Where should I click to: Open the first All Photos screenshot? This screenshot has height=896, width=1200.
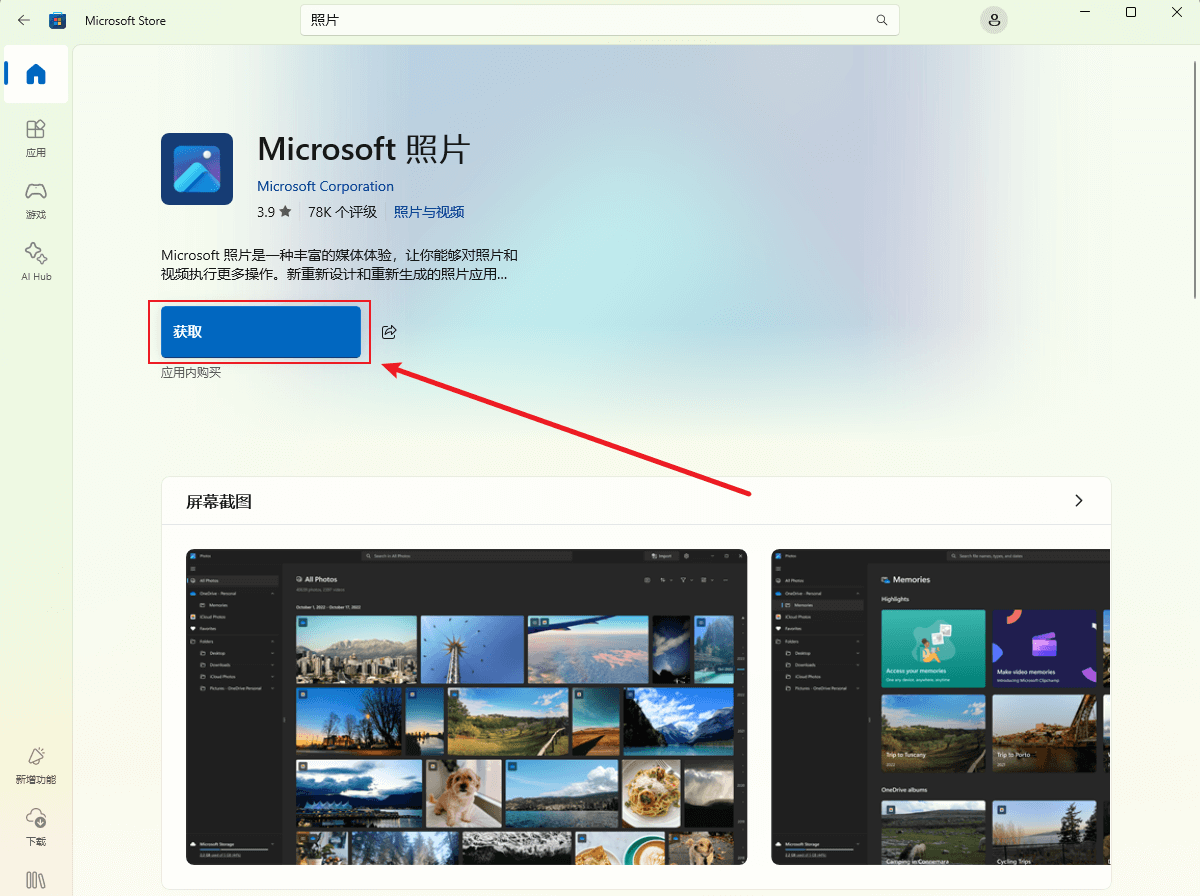465,706
